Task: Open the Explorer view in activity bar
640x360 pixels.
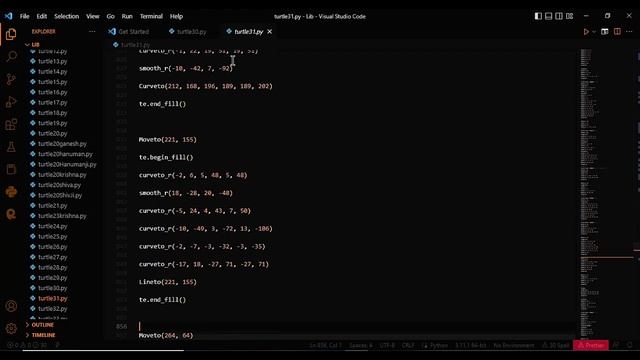Action: [11, 34]
